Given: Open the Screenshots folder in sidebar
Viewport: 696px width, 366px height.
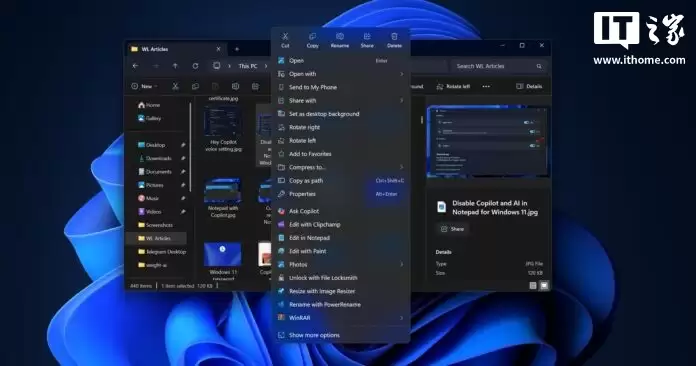Looking at the screenshot, I should click(x=155, y=225).
